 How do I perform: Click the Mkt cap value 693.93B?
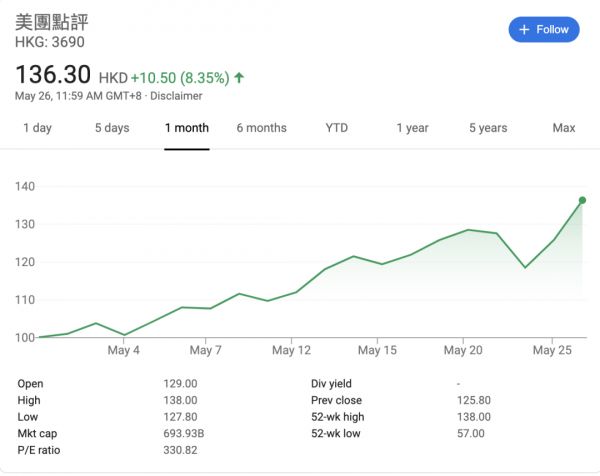click(183, 417)
